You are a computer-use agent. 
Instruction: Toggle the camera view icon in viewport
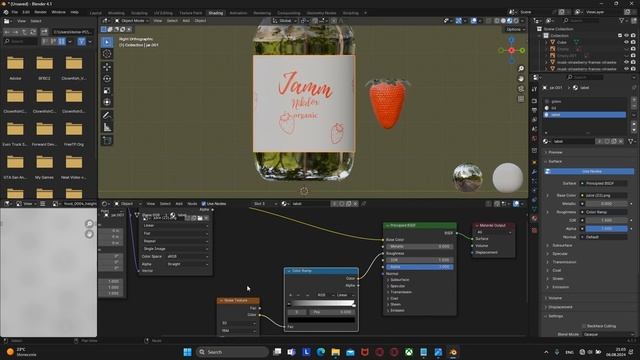point(521,89)
